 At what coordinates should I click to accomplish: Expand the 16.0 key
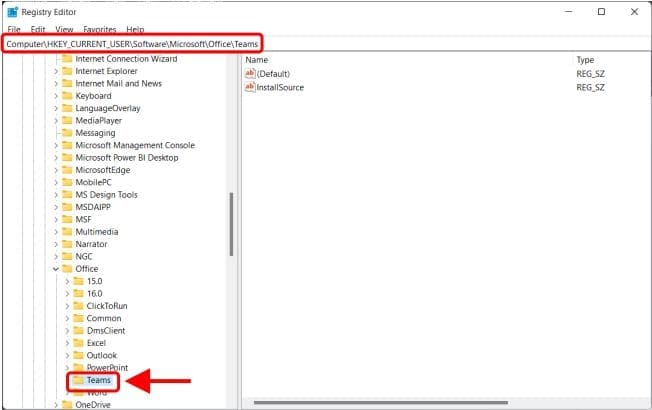(66, 294)
